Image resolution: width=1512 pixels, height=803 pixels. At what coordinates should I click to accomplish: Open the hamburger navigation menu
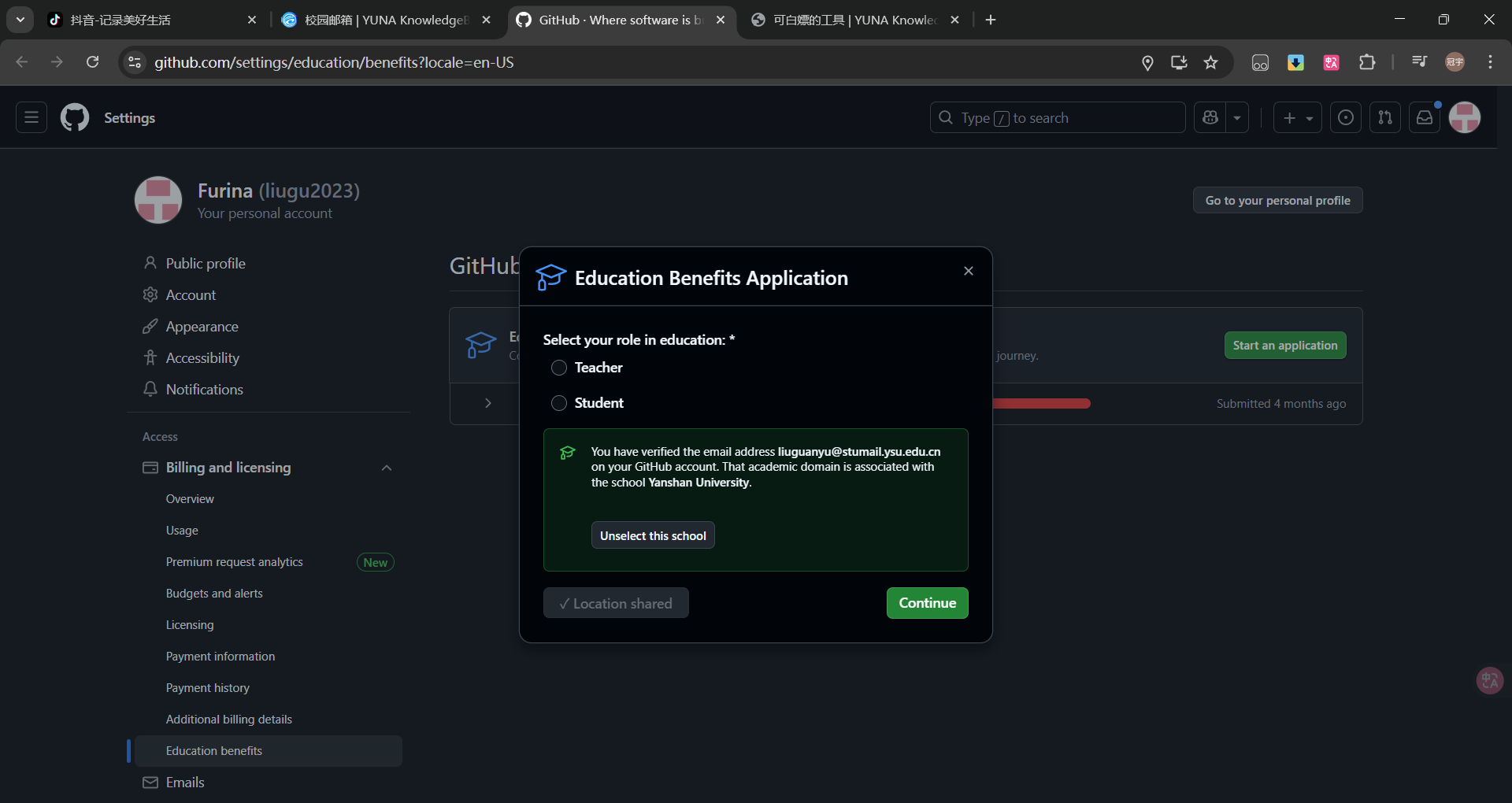click(31, 117)
